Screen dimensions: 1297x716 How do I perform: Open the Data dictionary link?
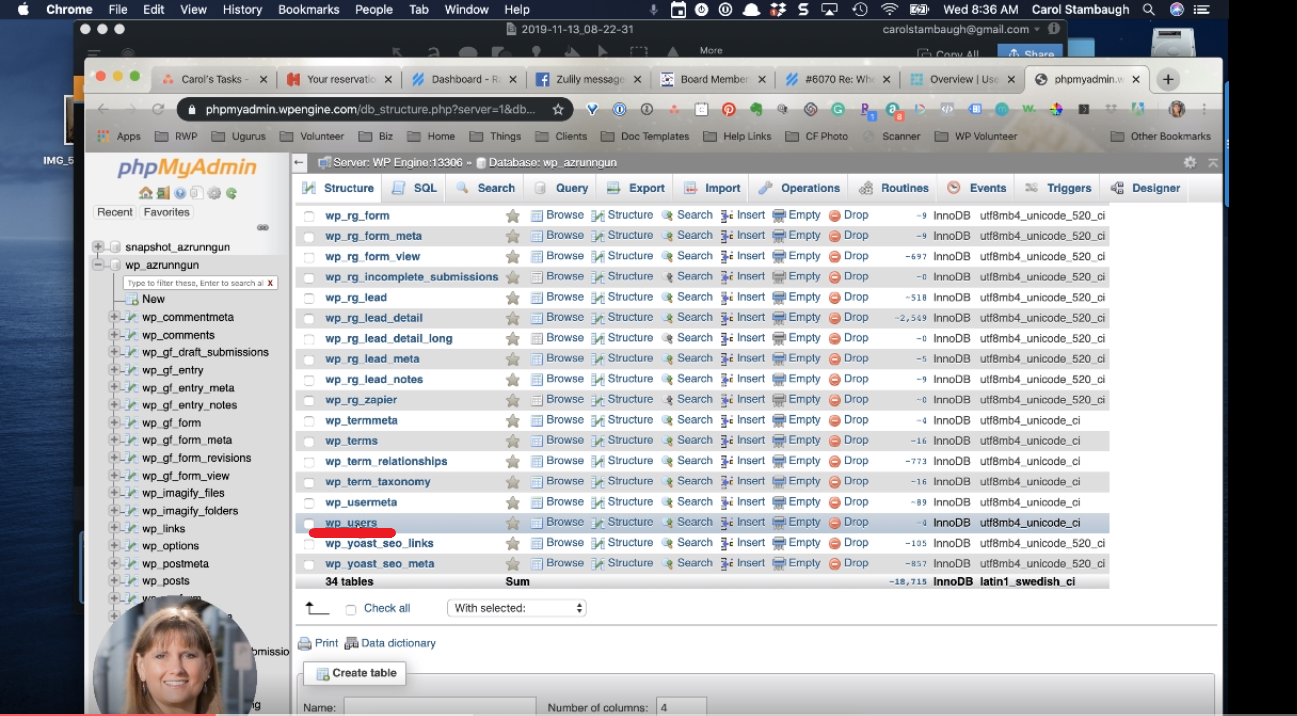(390, 643)
